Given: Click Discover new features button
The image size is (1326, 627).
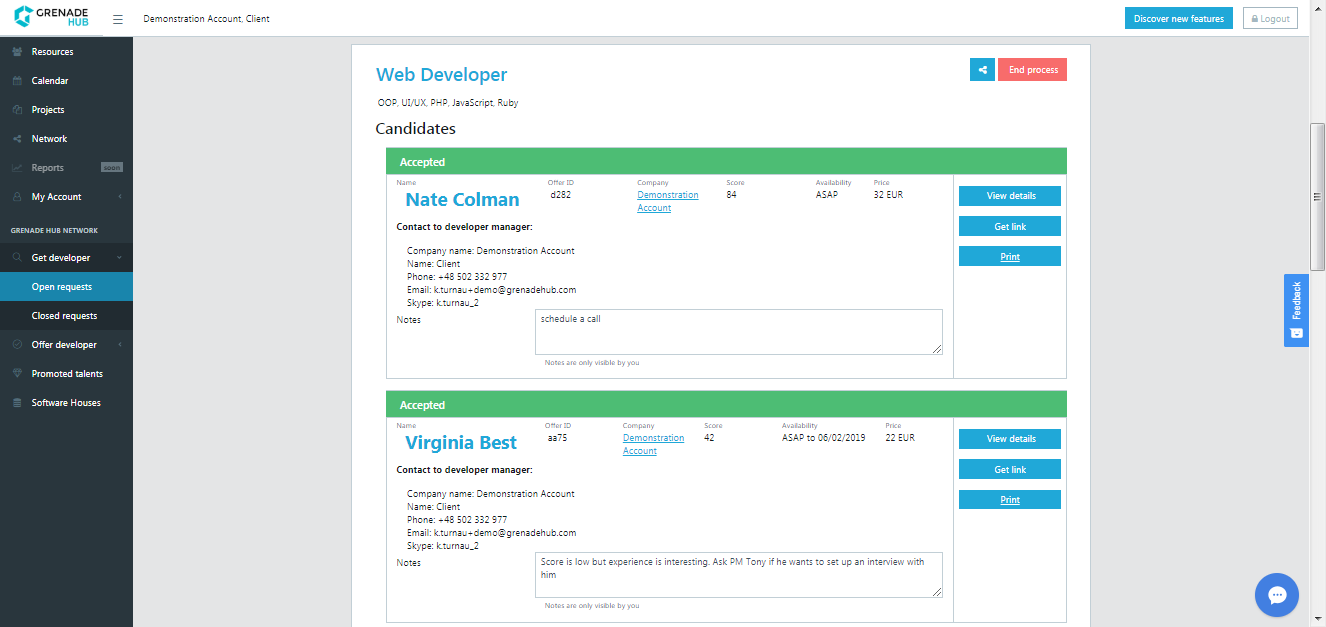Looking at the screenshot, I should pyautogui.click(x=1179, y=18).
